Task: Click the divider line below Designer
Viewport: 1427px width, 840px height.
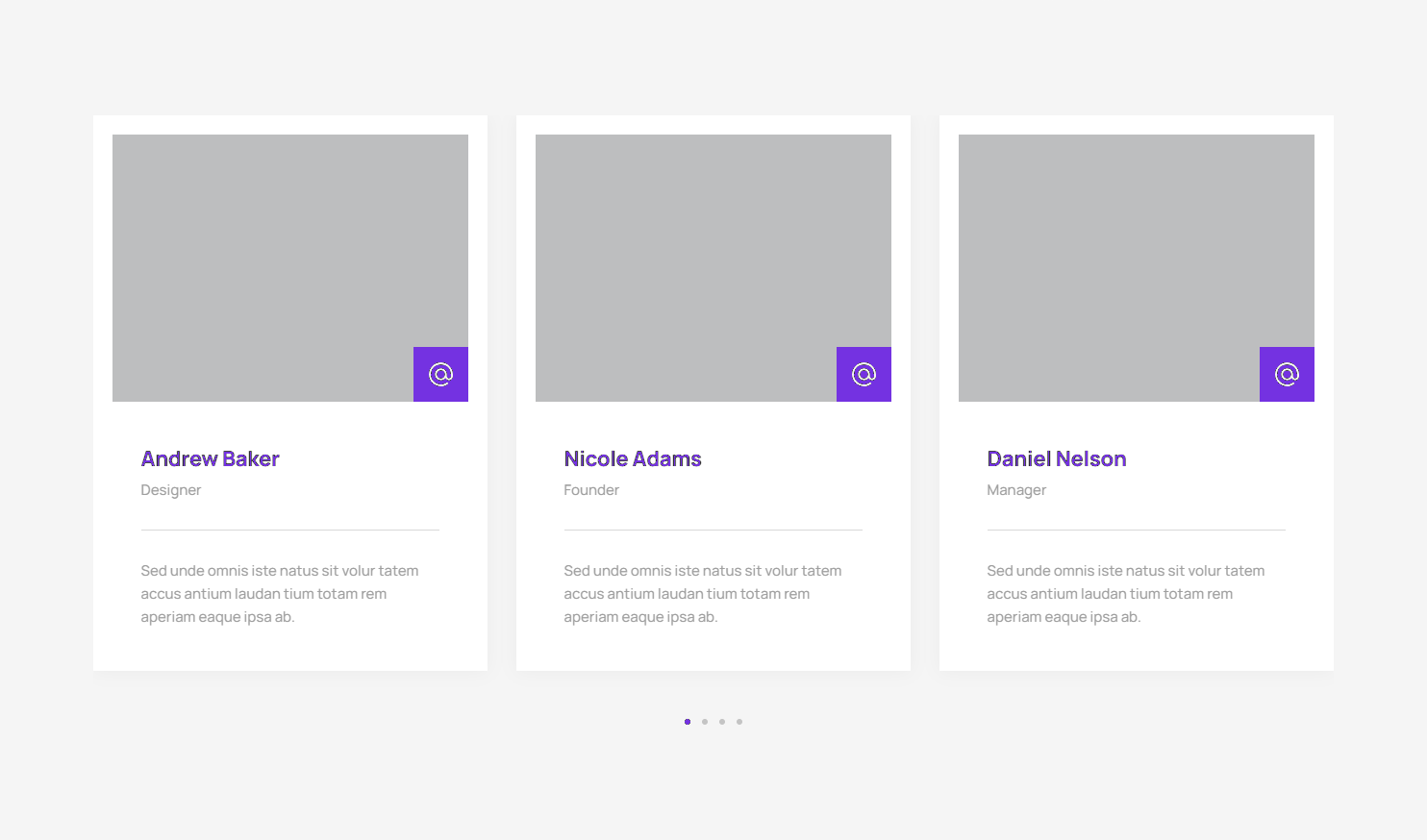Action: click(x=289, y=530)
